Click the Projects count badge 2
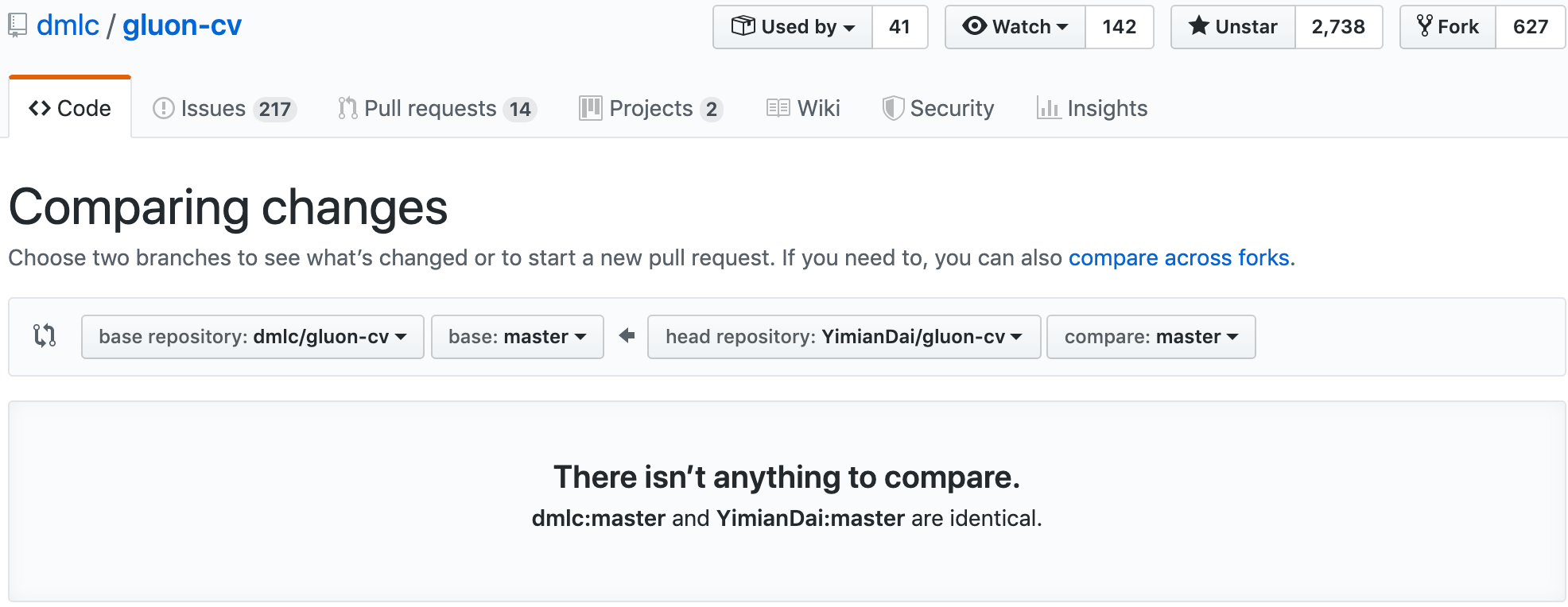 pos(712,109)
